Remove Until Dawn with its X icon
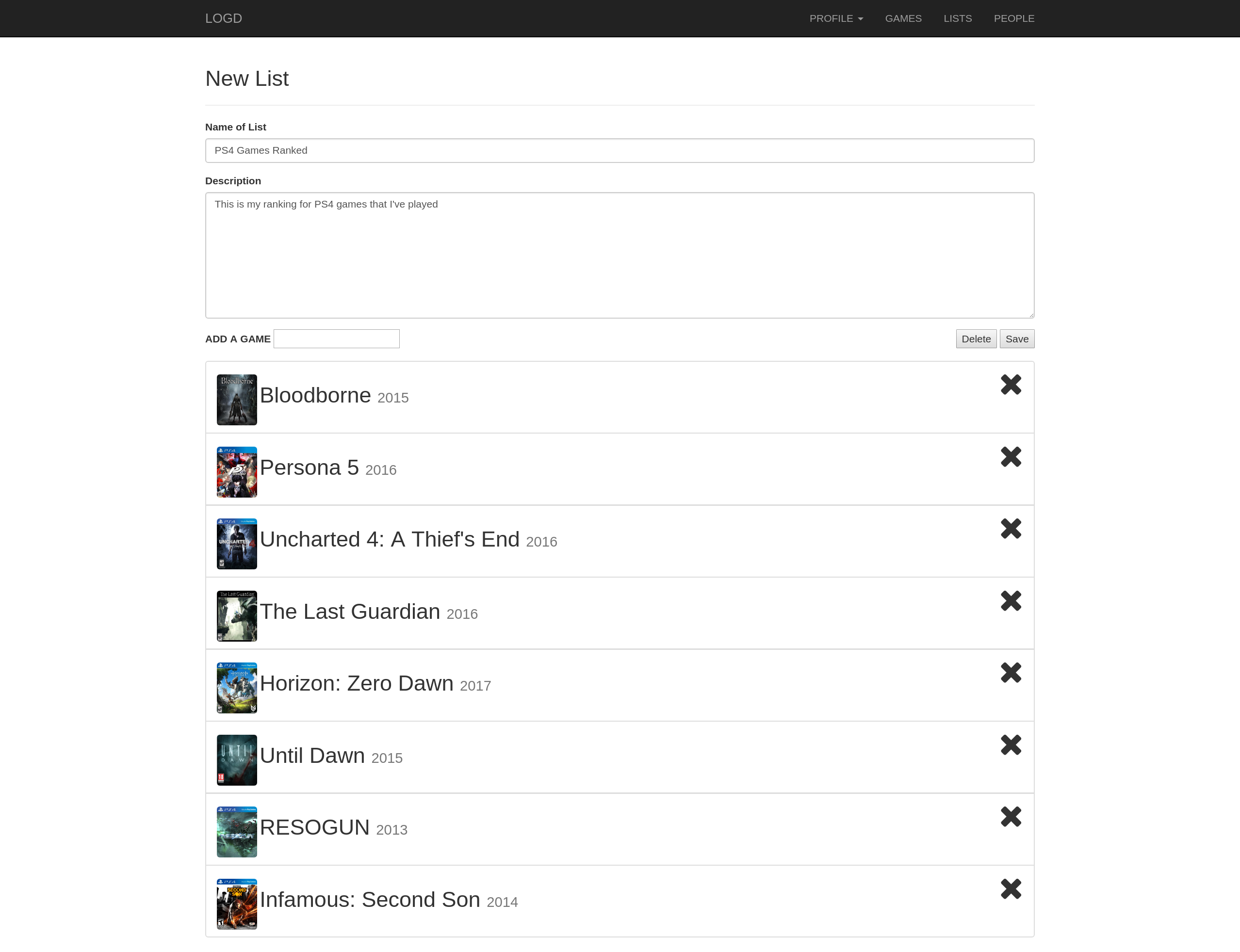The width and height of the screenshot is (1240, 952). 1011,744
